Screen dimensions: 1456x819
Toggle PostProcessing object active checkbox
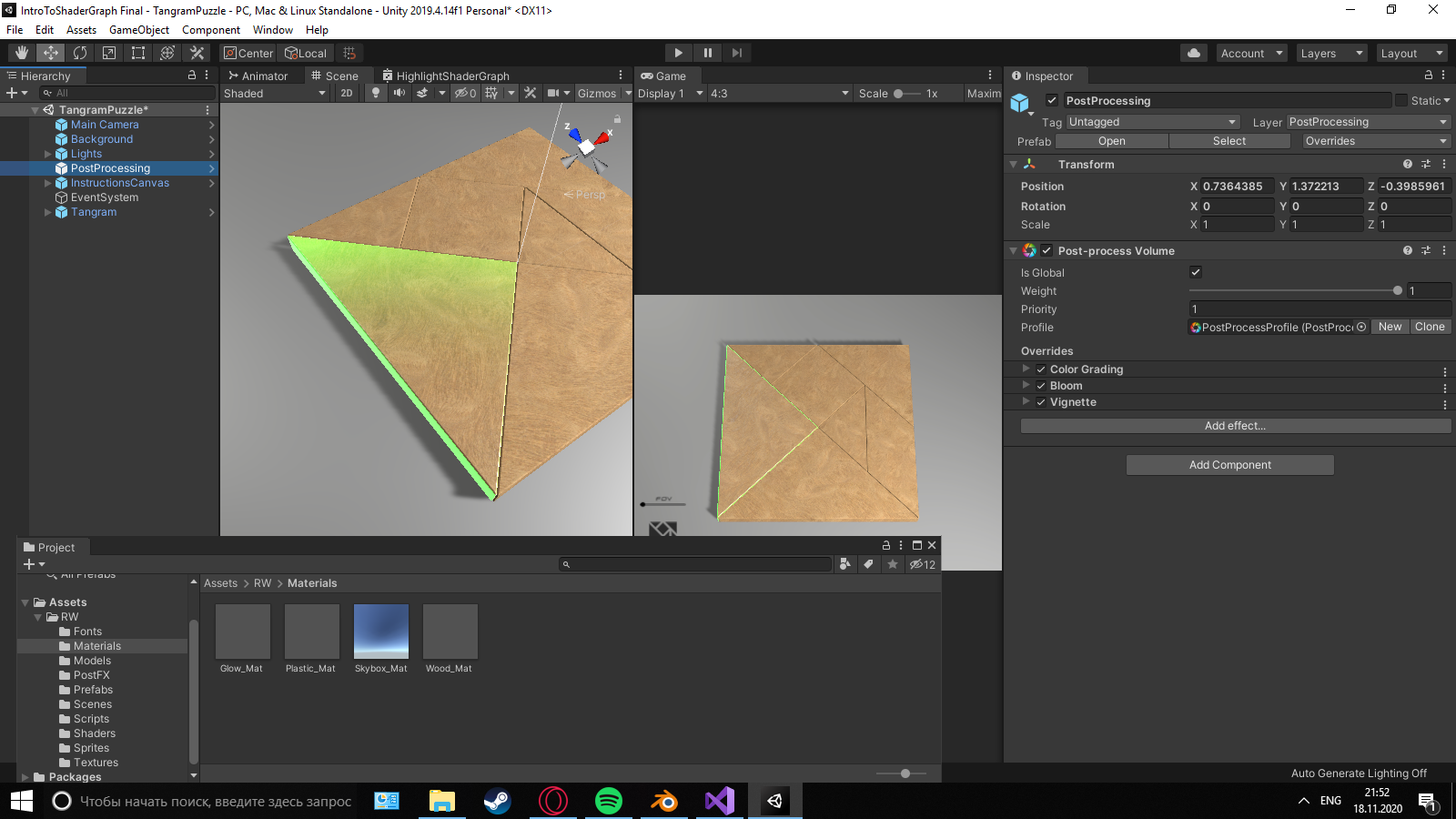point(1052,100)
